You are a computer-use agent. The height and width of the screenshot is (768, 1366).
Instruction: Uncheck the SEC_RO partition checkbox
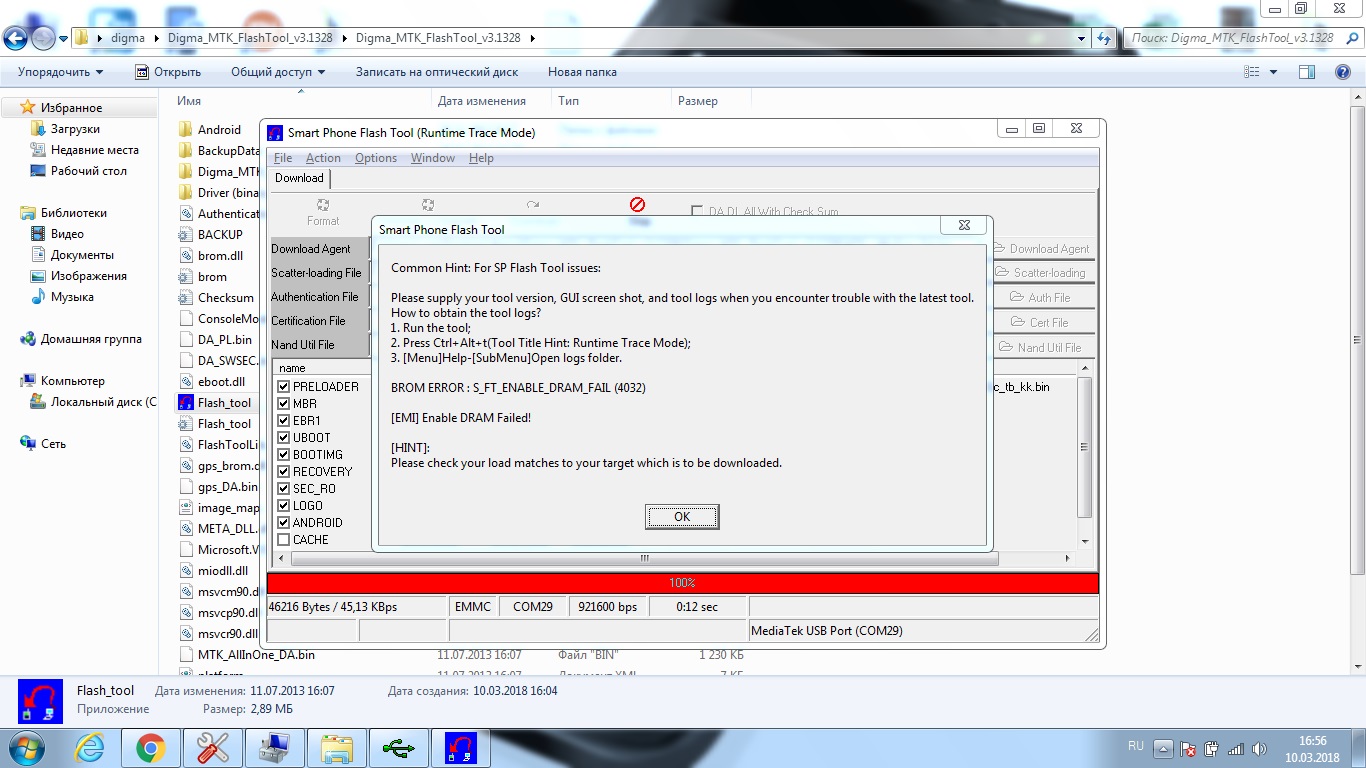pyautogui.click(x=284, y=489)
